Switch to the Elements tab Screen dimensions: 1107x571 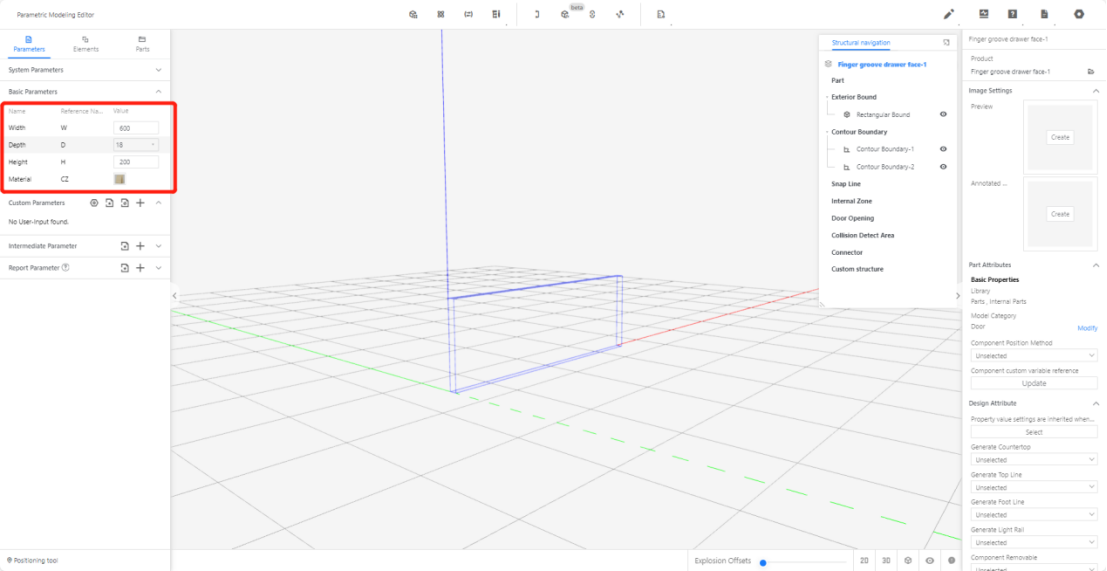(86, 43)
